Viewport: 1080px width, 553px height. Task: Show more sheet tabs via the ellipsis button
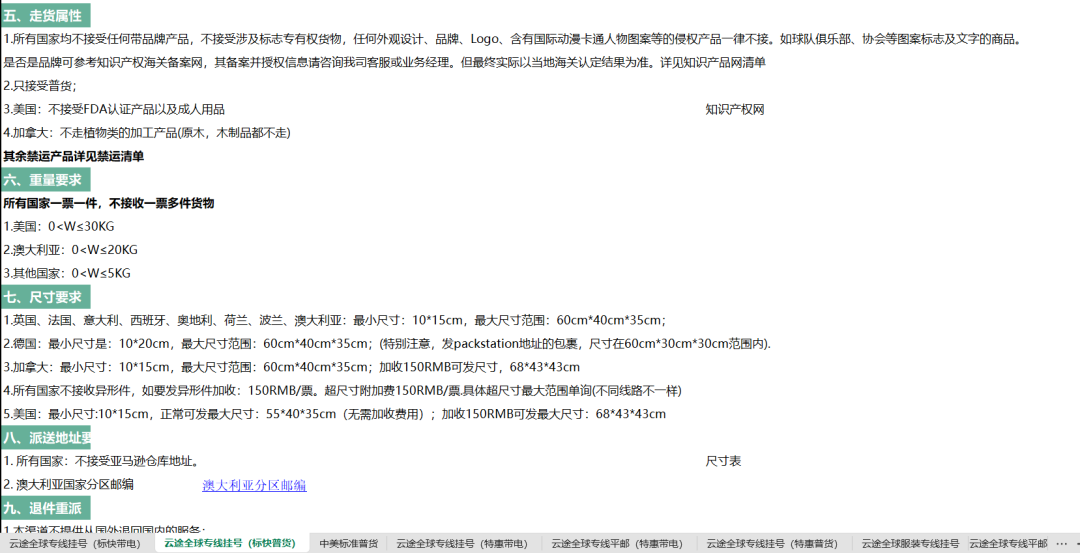coord(1061,543)
